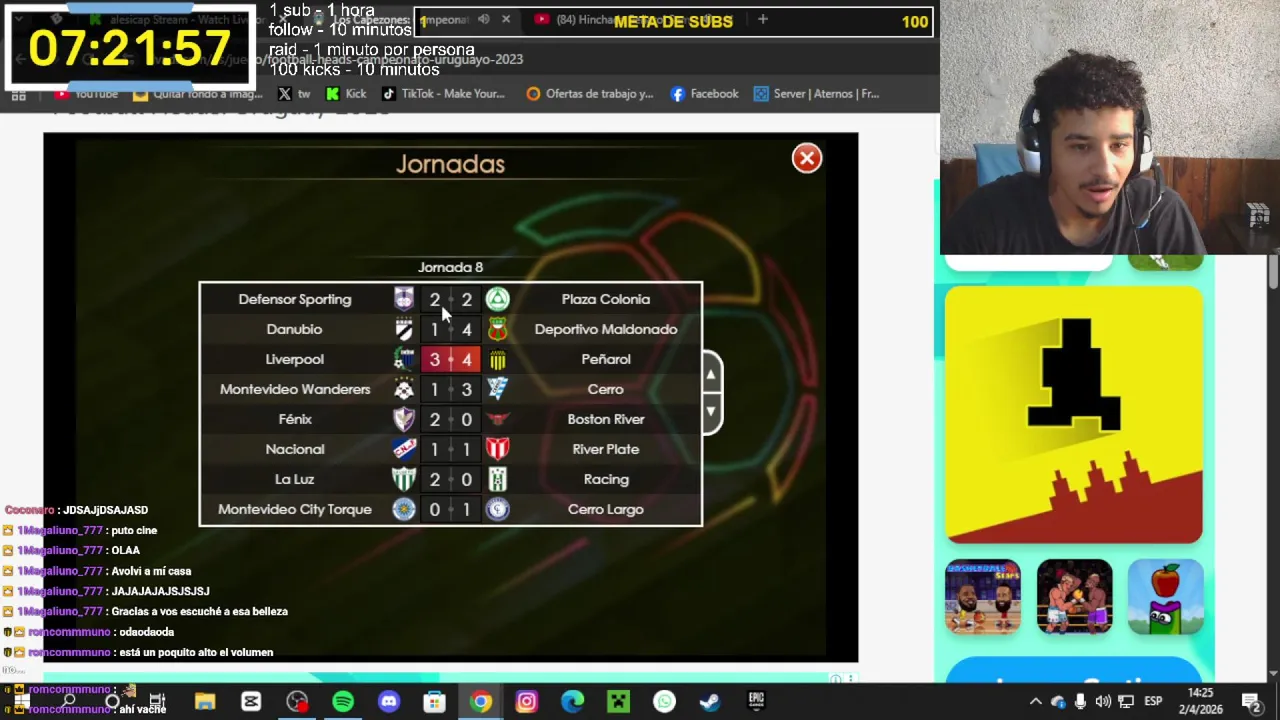Open Microsoft Edge from the taskbar
The height and width of the screenshot is (720, 1280).
click(x=573, y=702)
